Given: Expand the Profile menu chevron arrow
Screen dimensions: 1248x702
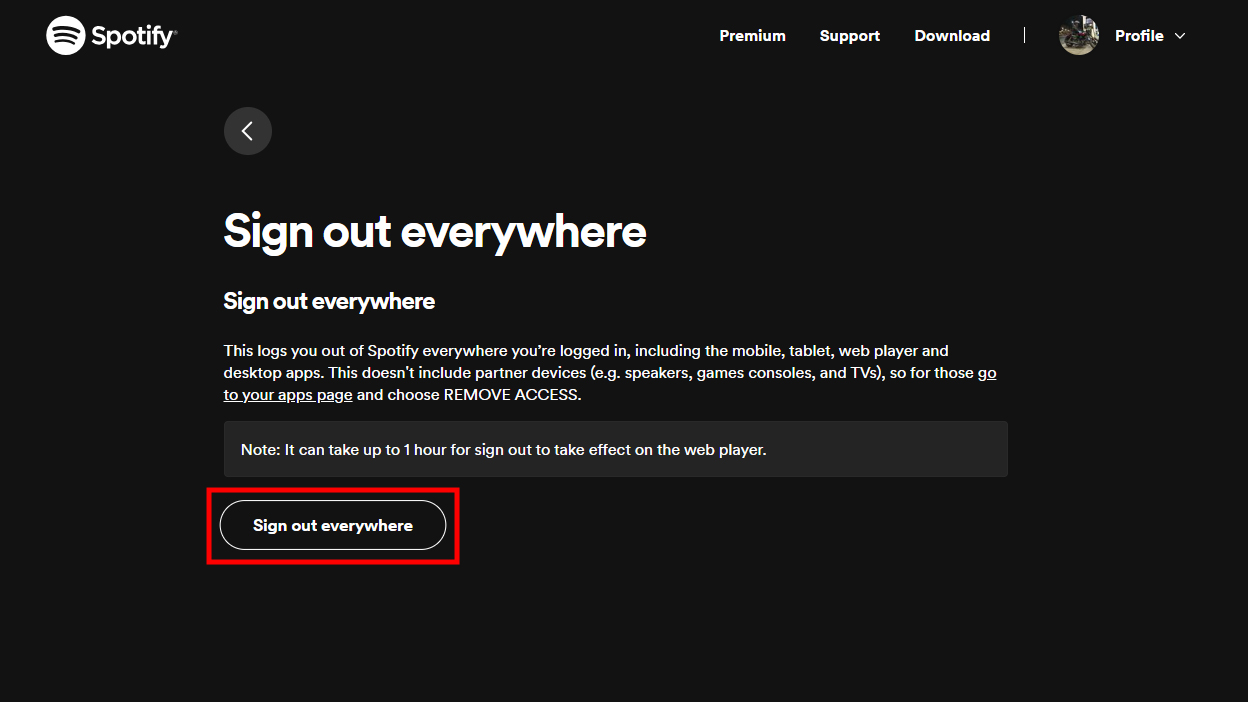Looking at the screenshot, I should coord(1180,36).
